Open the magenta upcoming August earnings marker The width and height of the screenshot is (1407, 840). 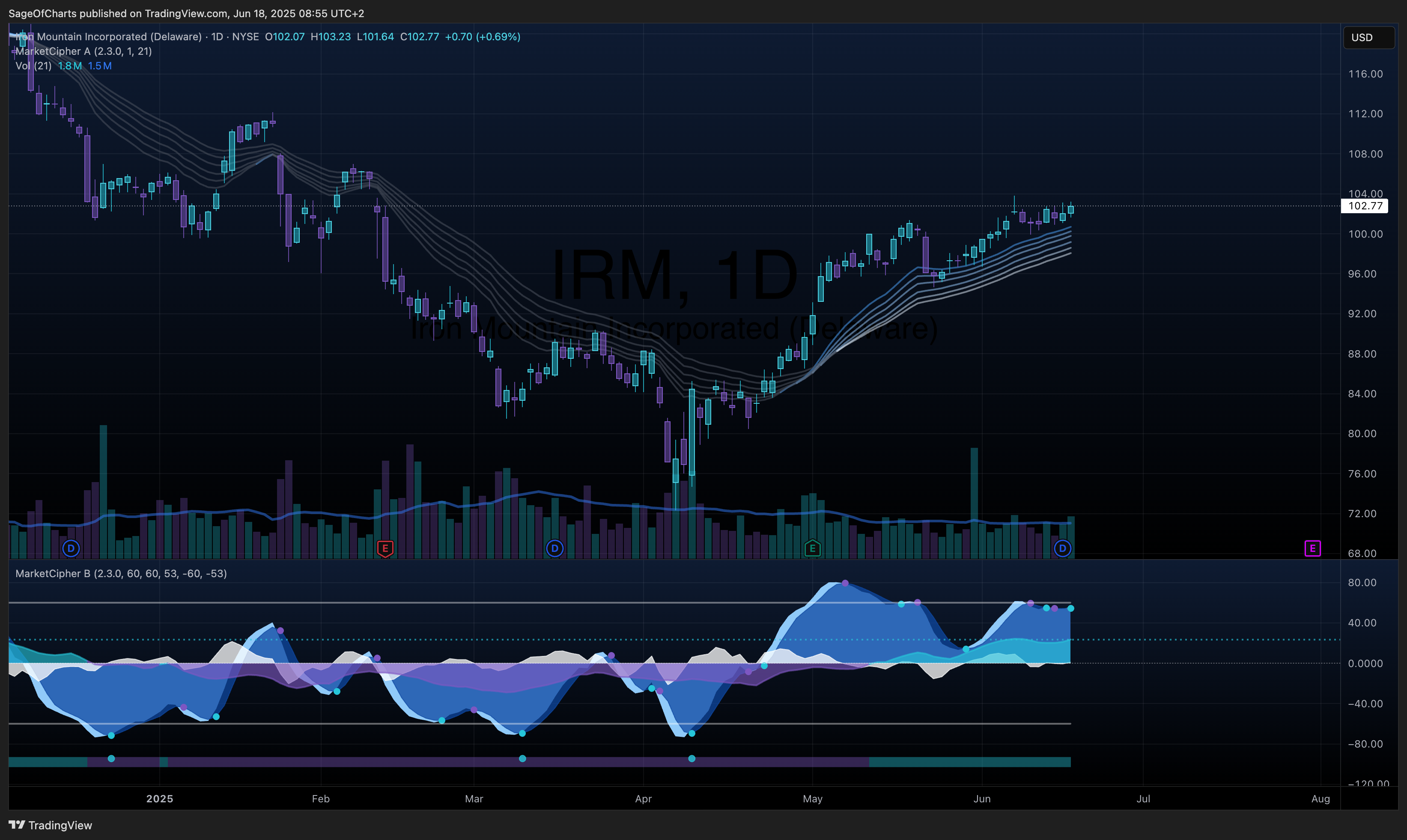pos(1312,548)
